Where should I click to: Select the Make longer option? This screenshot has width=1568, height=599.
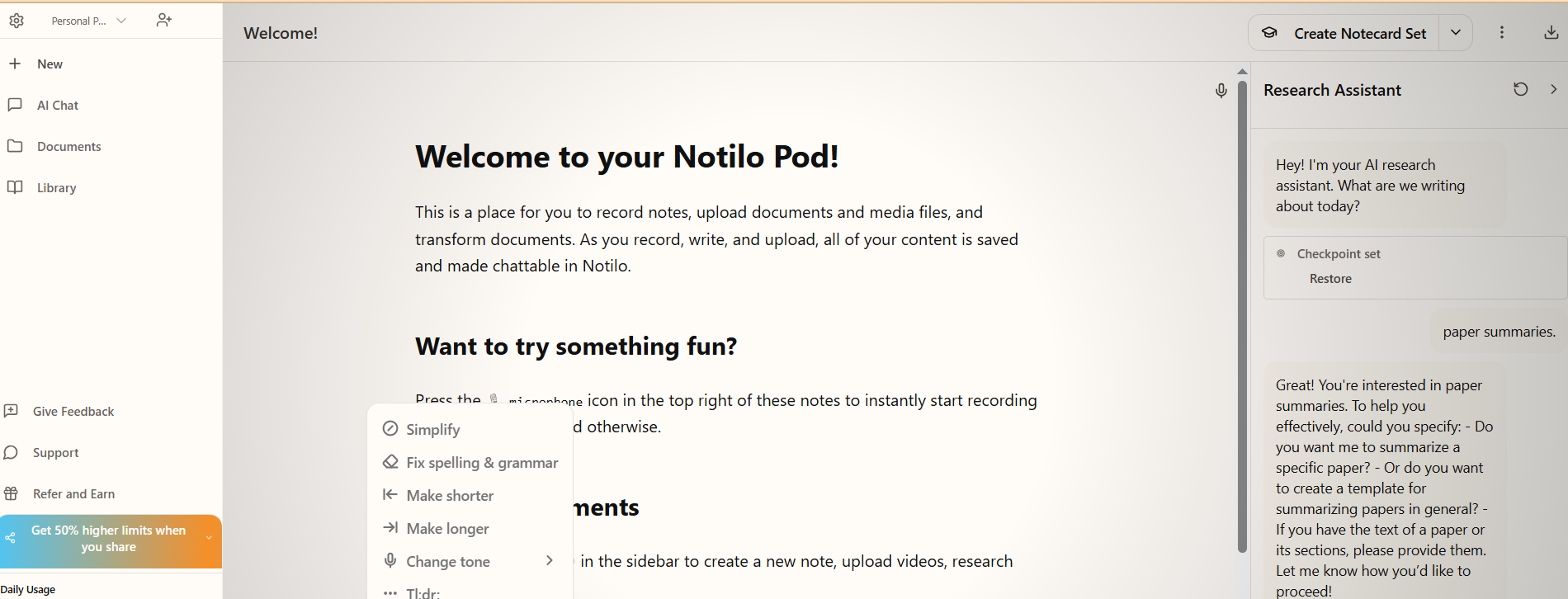470,528
